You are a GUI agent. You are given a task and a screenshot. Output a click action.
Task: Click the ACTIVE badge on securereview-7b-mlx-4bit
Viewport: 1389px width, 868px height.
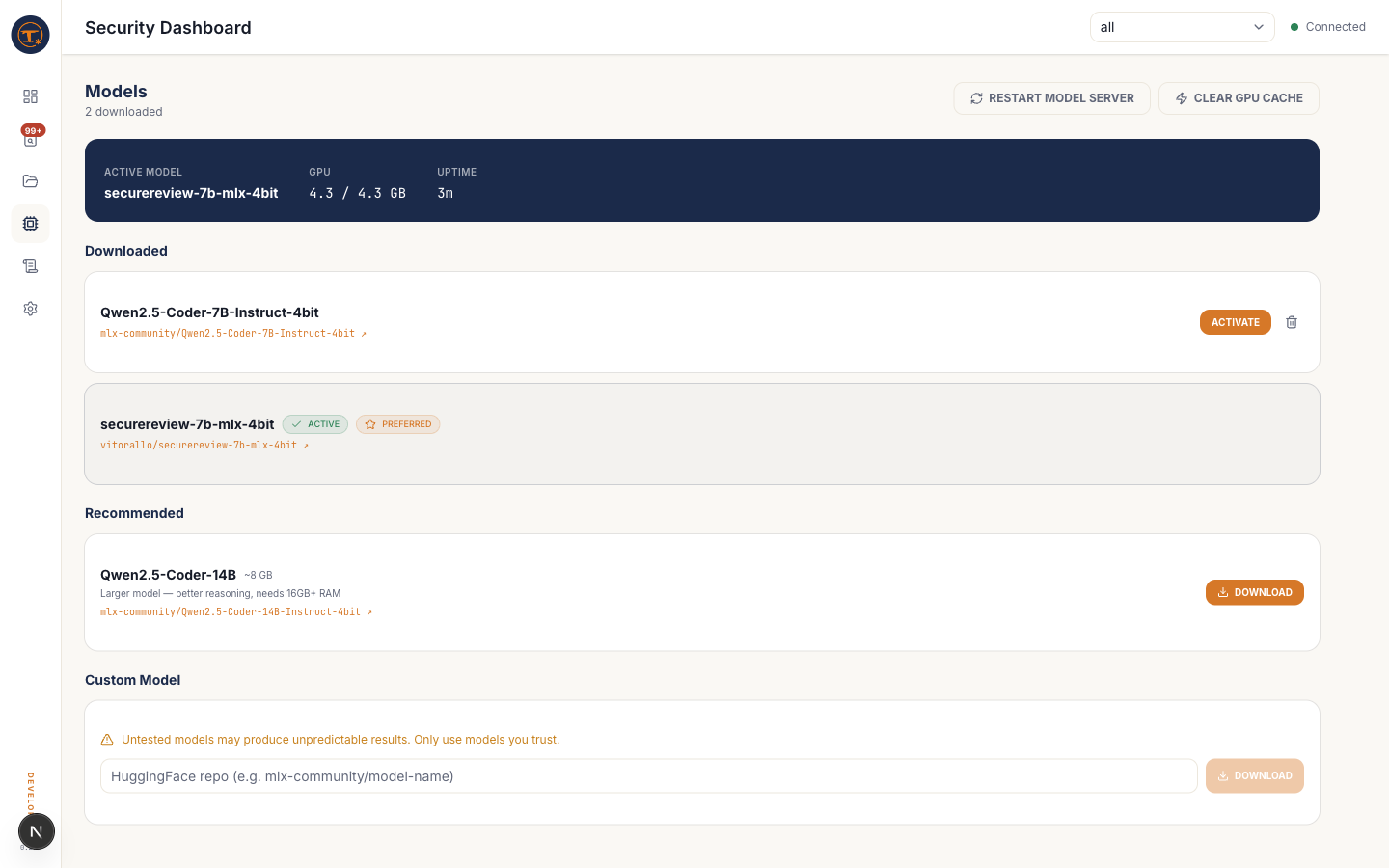315,424
